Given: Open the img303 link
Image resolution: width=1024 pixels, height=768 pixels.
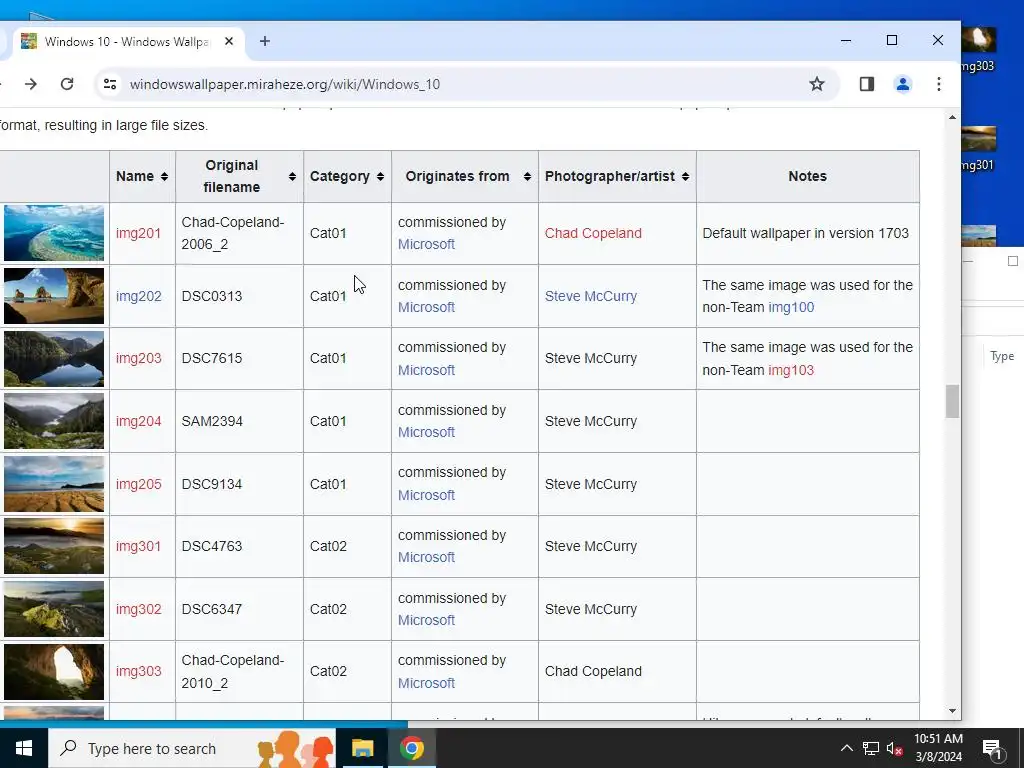Looking at the screenshot, I should [x=138, y=671].
